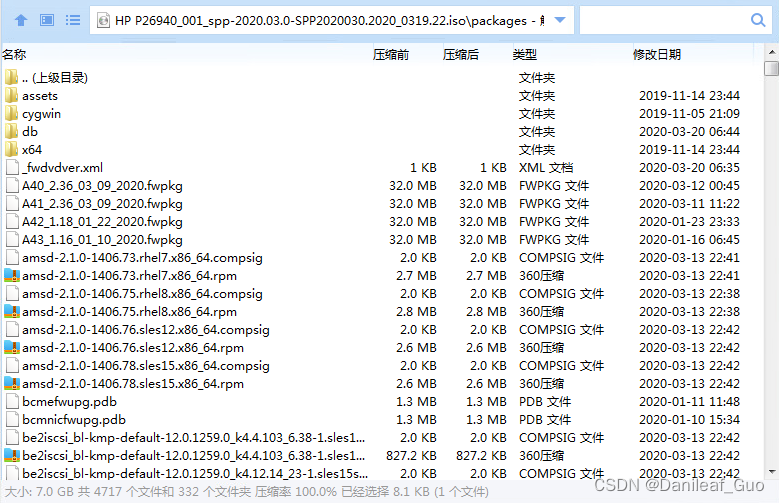779x503 pixels.
Task: Click the 827.2 KB be2iscsi archive icon
Action: point(12,455)
